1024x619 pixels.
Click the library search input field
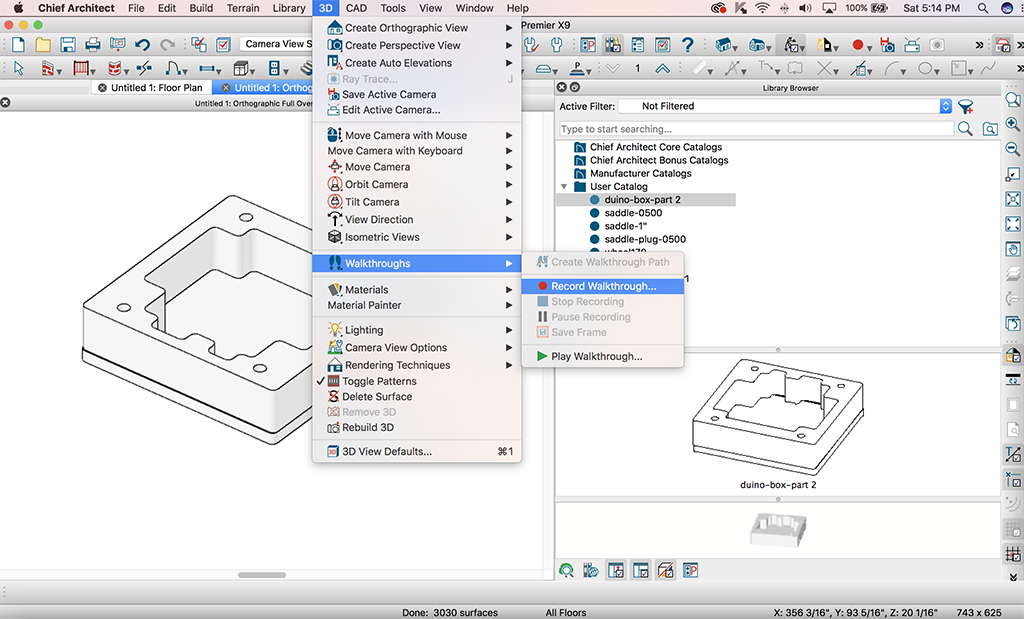[x=756, y=129]
